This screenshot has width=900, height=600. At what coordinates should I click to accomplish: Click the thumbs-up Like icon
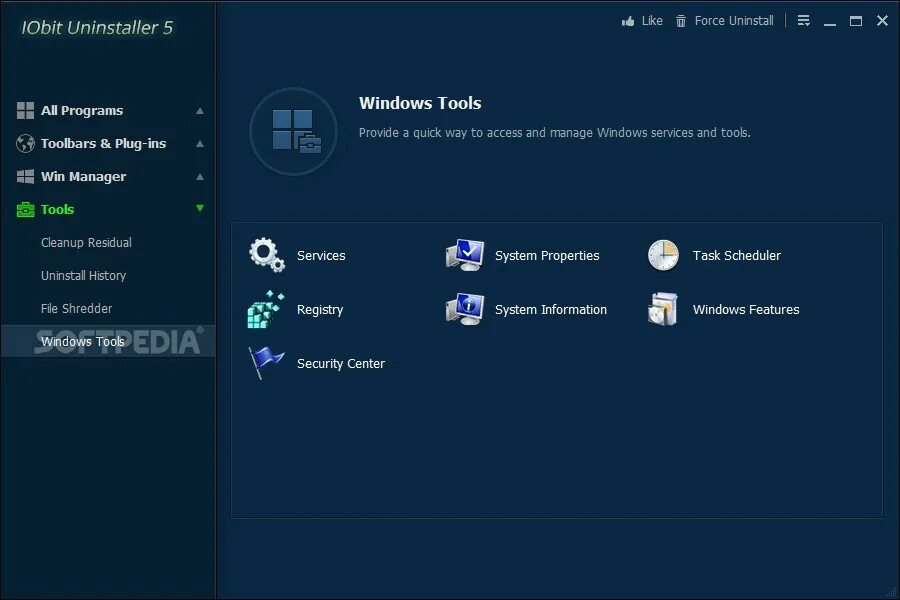click(x=628, y=21)
